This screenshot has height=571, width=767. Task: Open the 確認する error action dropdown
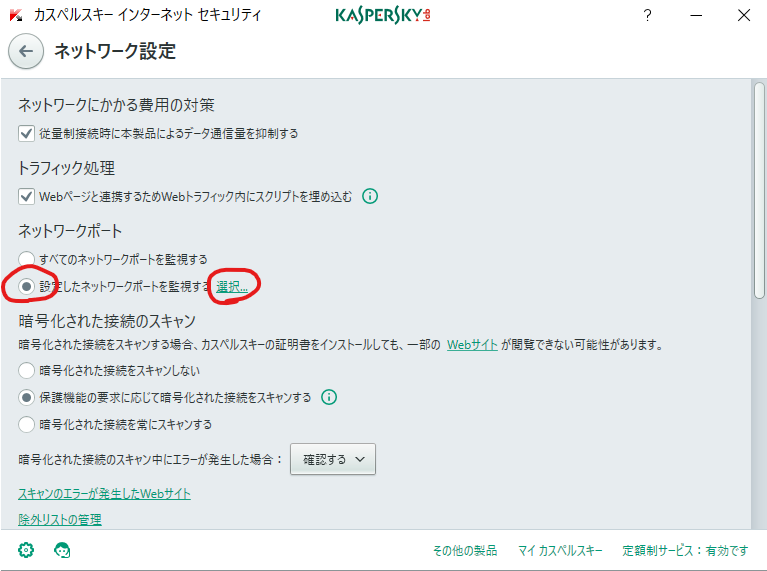(x=333, y=459)
